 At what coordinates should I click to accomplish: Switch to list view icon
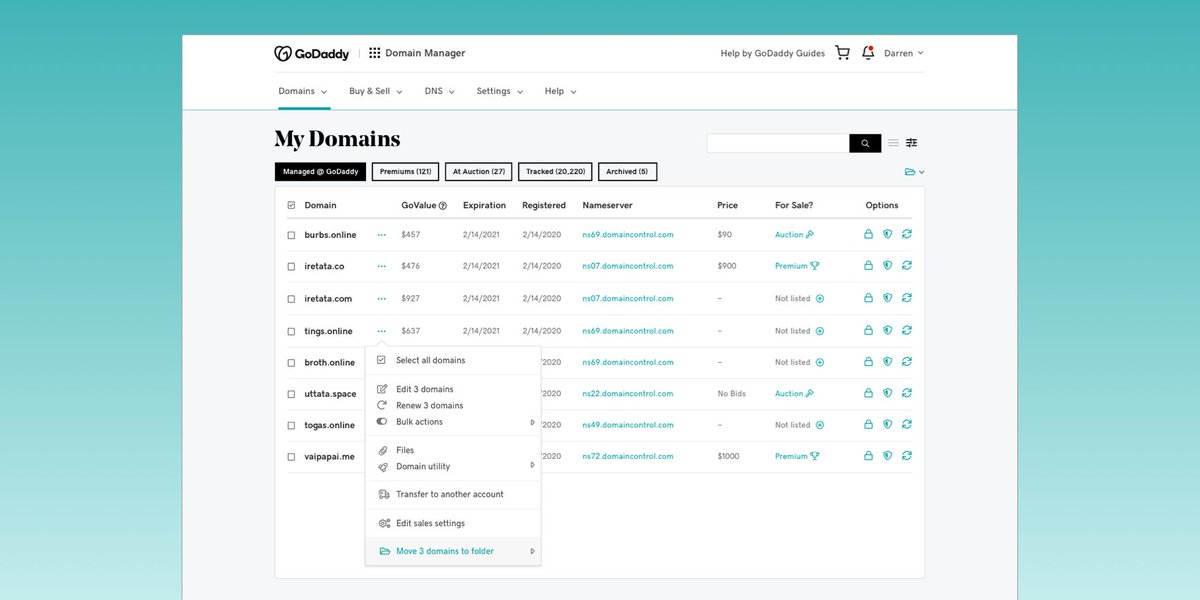click(x=894, y=143)
